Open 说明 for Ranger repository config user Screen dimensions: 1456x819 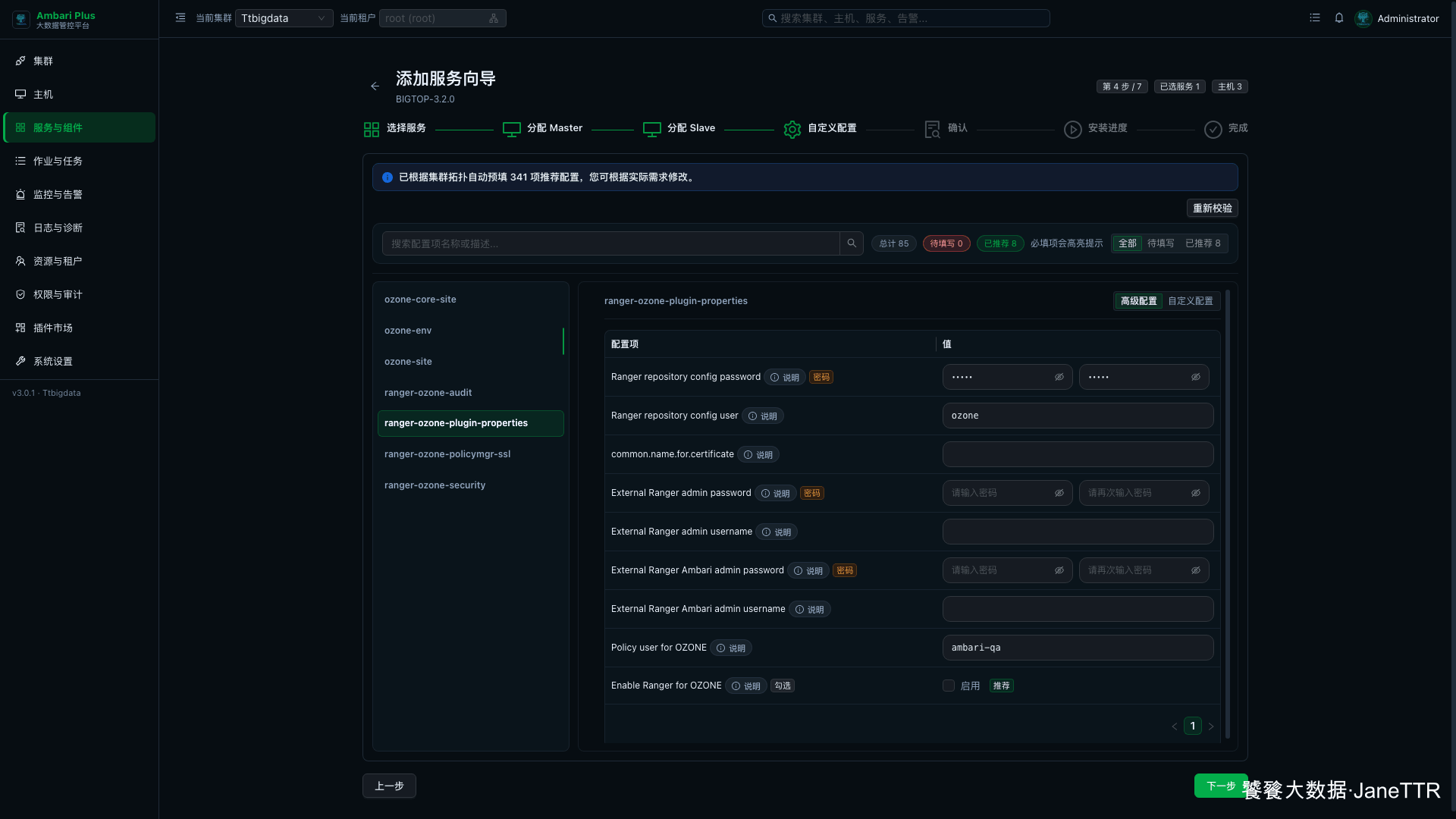click(763, 416)
